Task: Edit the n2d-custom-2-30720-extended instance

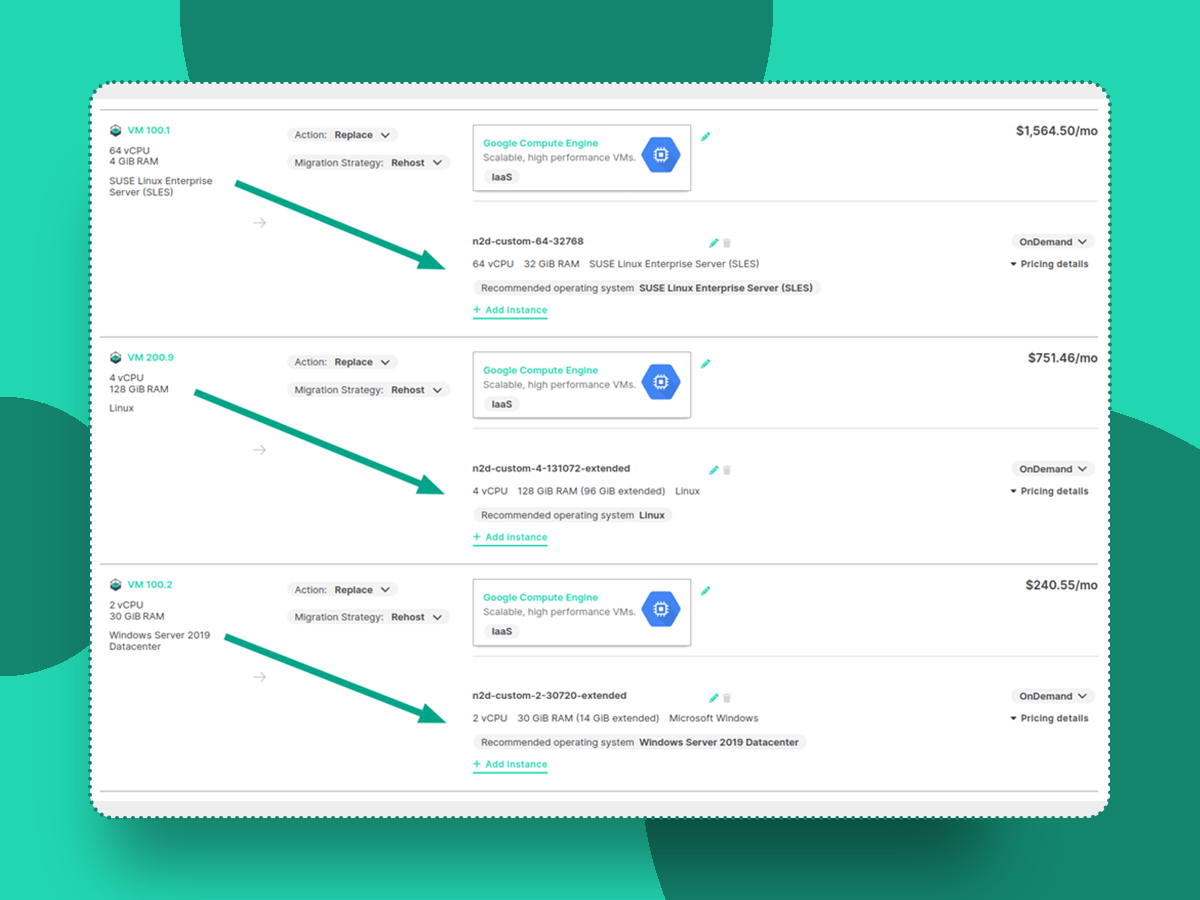Action: tap(714, 697)
